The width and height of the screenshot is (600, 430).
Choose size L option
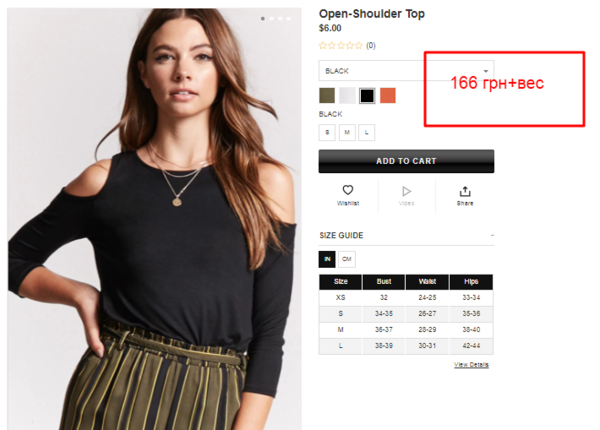pyautogui.click(x=367, y=132)
